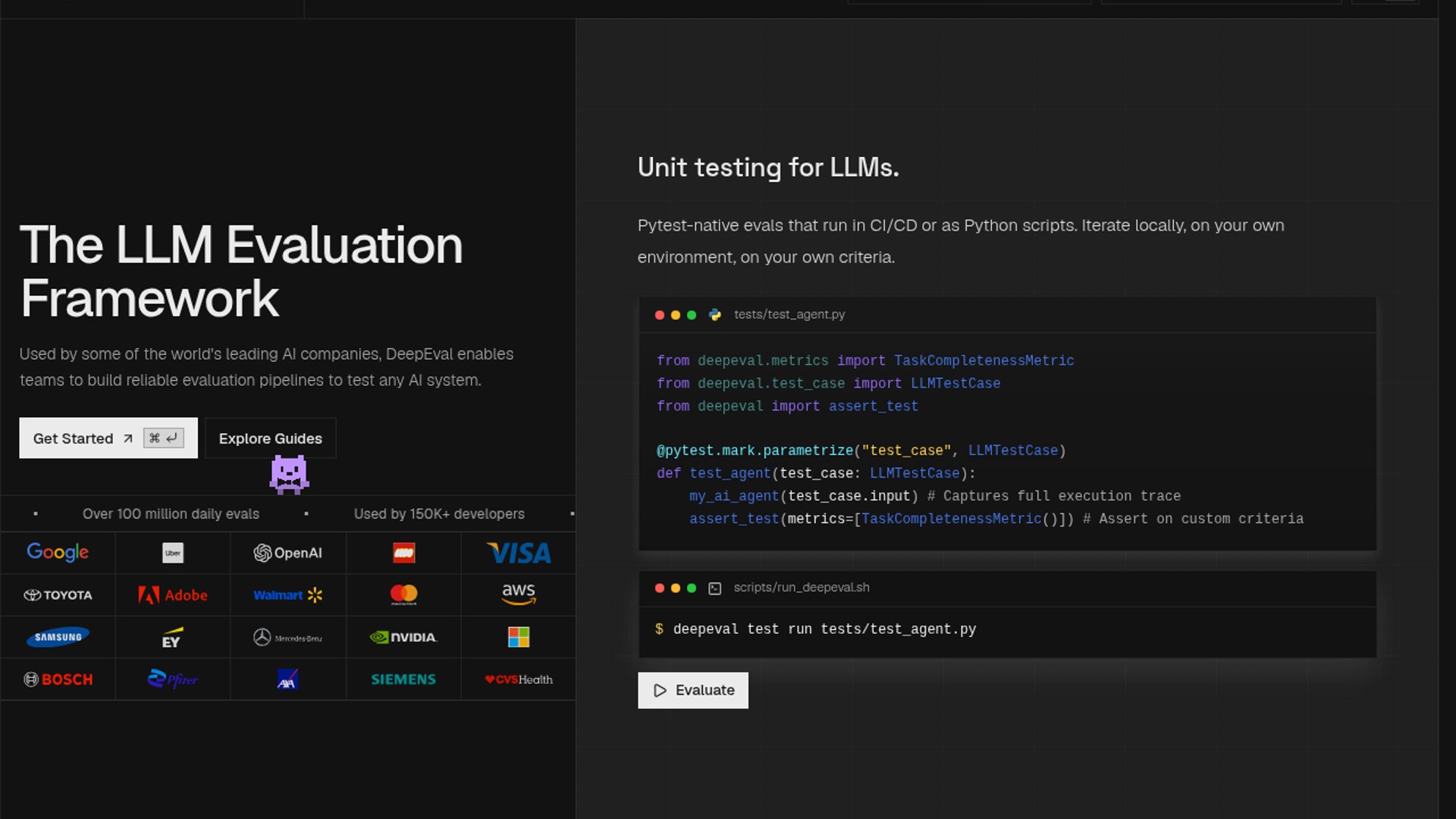This screenshot has height=819, width=1456.
Task: Click the Samsung logo
Action: click(58, 637)
